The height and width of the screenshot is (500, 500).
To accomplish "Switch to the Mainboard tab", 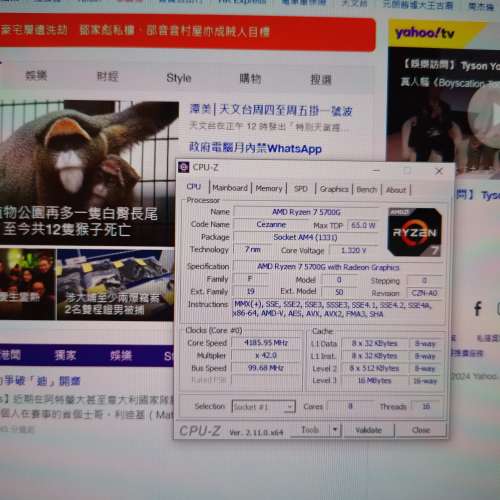I will (230, 188).
